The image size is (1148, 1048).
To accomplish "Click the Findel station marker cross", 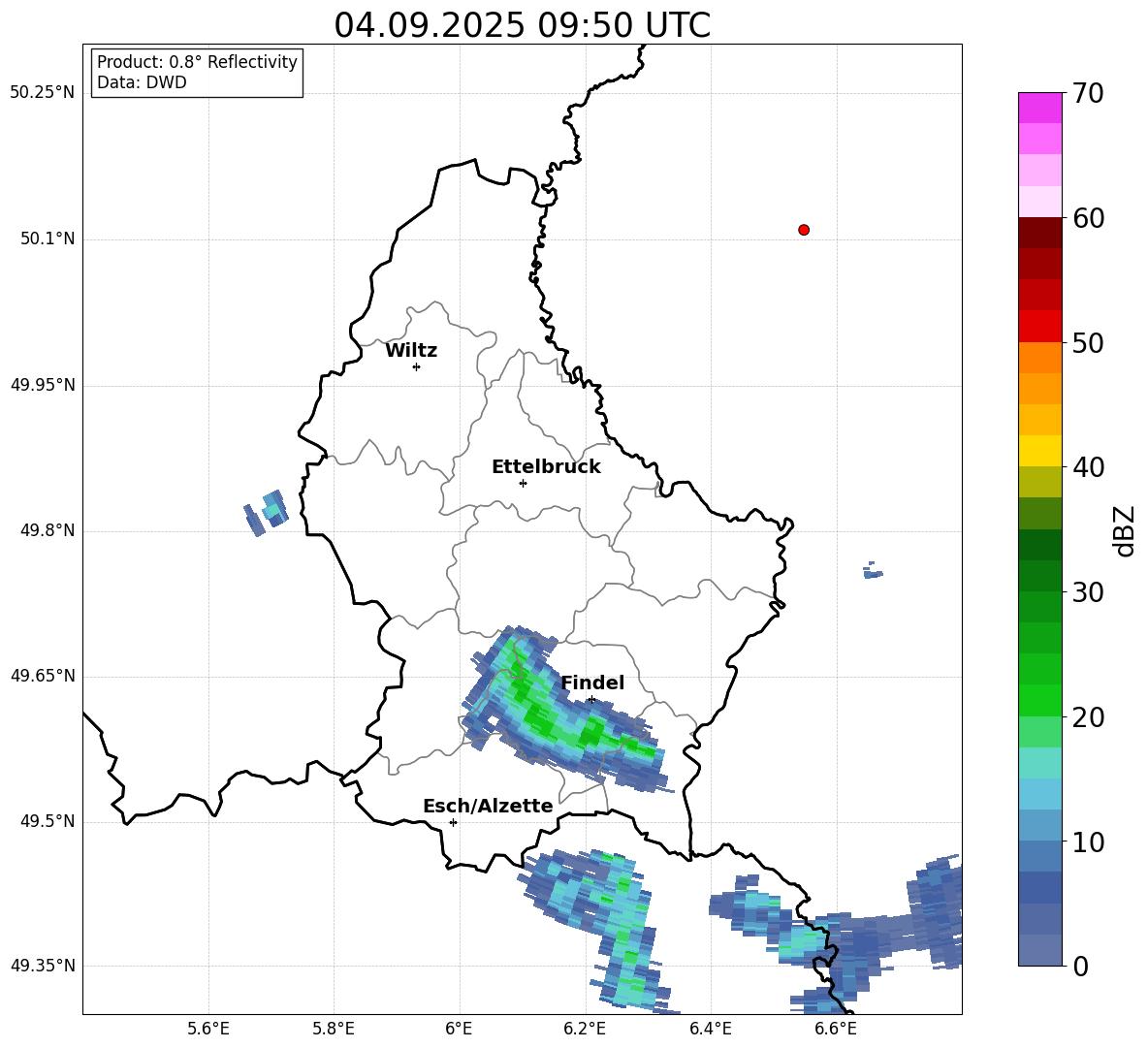I will coord(591,700).
